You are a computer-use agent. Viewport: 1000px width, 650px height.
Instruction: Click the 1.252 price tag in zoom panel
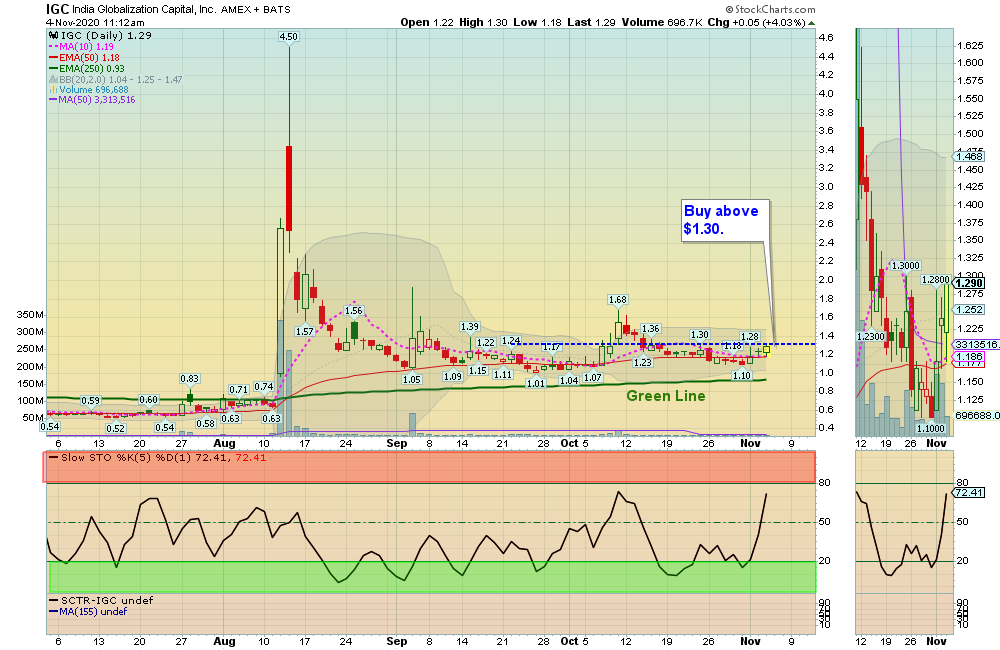[969, 309]
